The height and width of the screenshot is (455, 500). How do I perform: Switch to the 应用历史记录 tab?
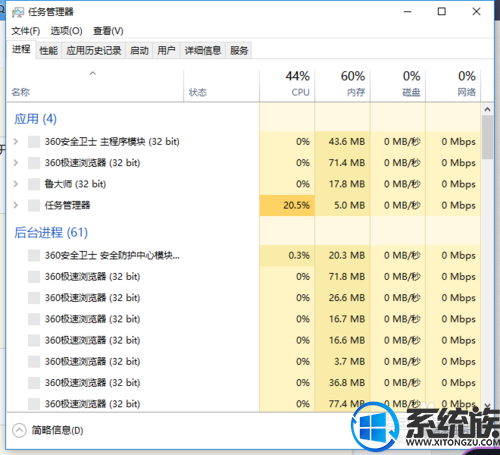(x=94, y=51)
